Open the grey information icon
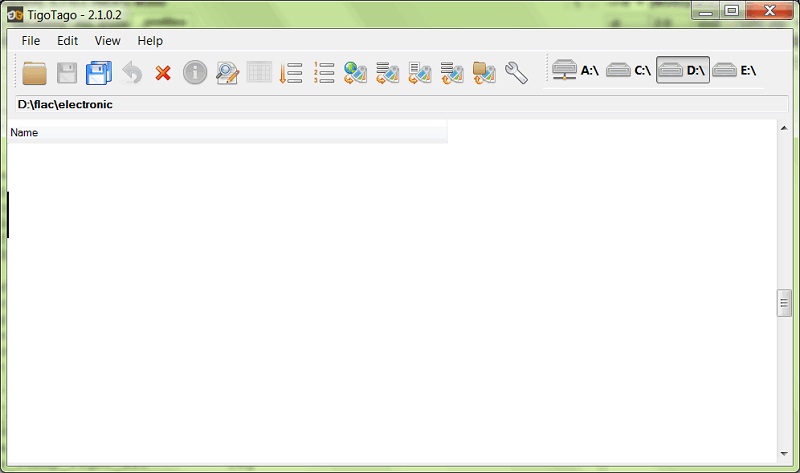Screen dimensions: 800x473 (195, 72)
